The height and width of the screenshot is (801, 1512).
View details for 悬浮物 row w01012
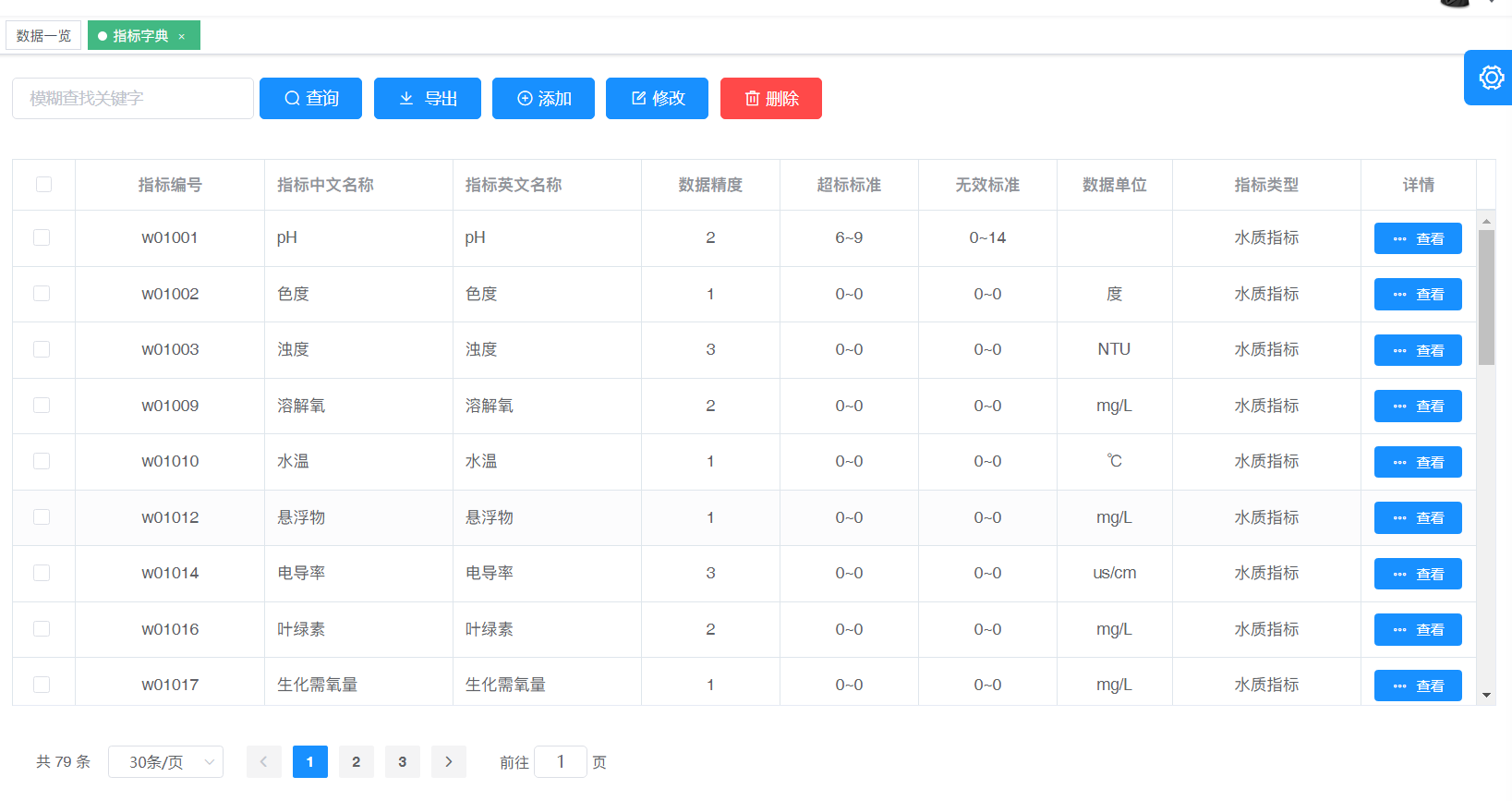[1418, 517]
